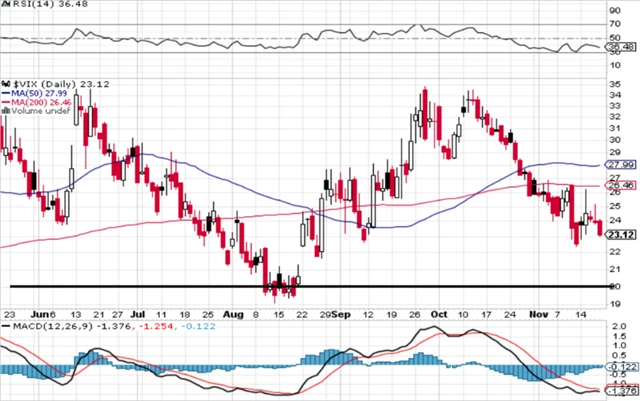
Task: Click the -1.376 MACD axis tag
Action: point(622,394)
